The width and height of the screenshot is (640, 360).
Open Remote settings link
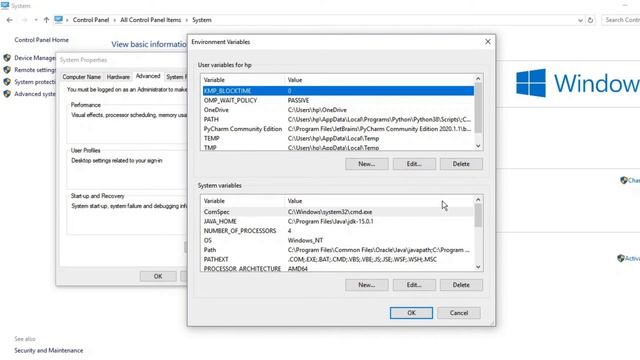coord(35,70)
